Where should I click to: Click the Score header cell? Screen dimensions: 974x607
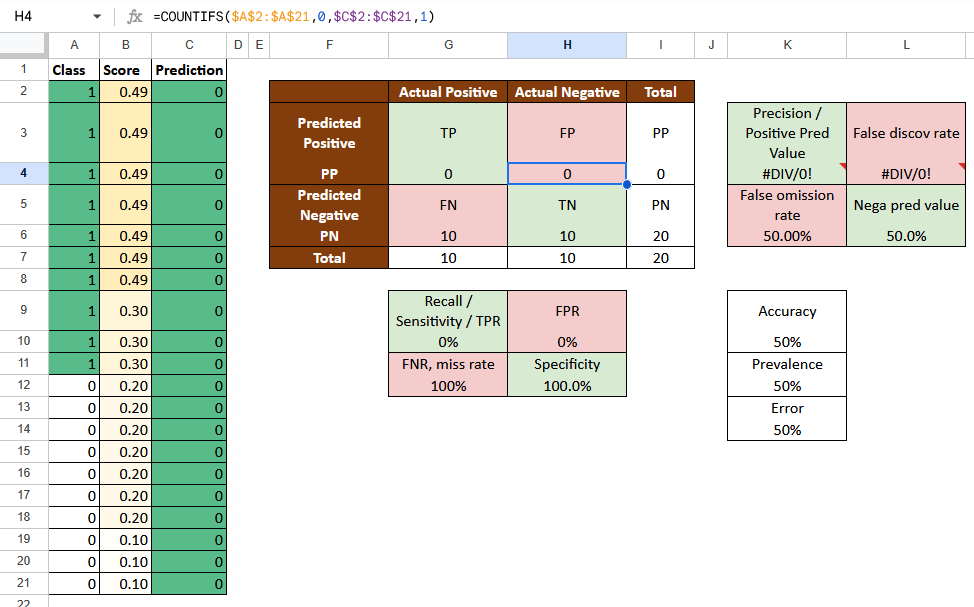coord(125,70)
